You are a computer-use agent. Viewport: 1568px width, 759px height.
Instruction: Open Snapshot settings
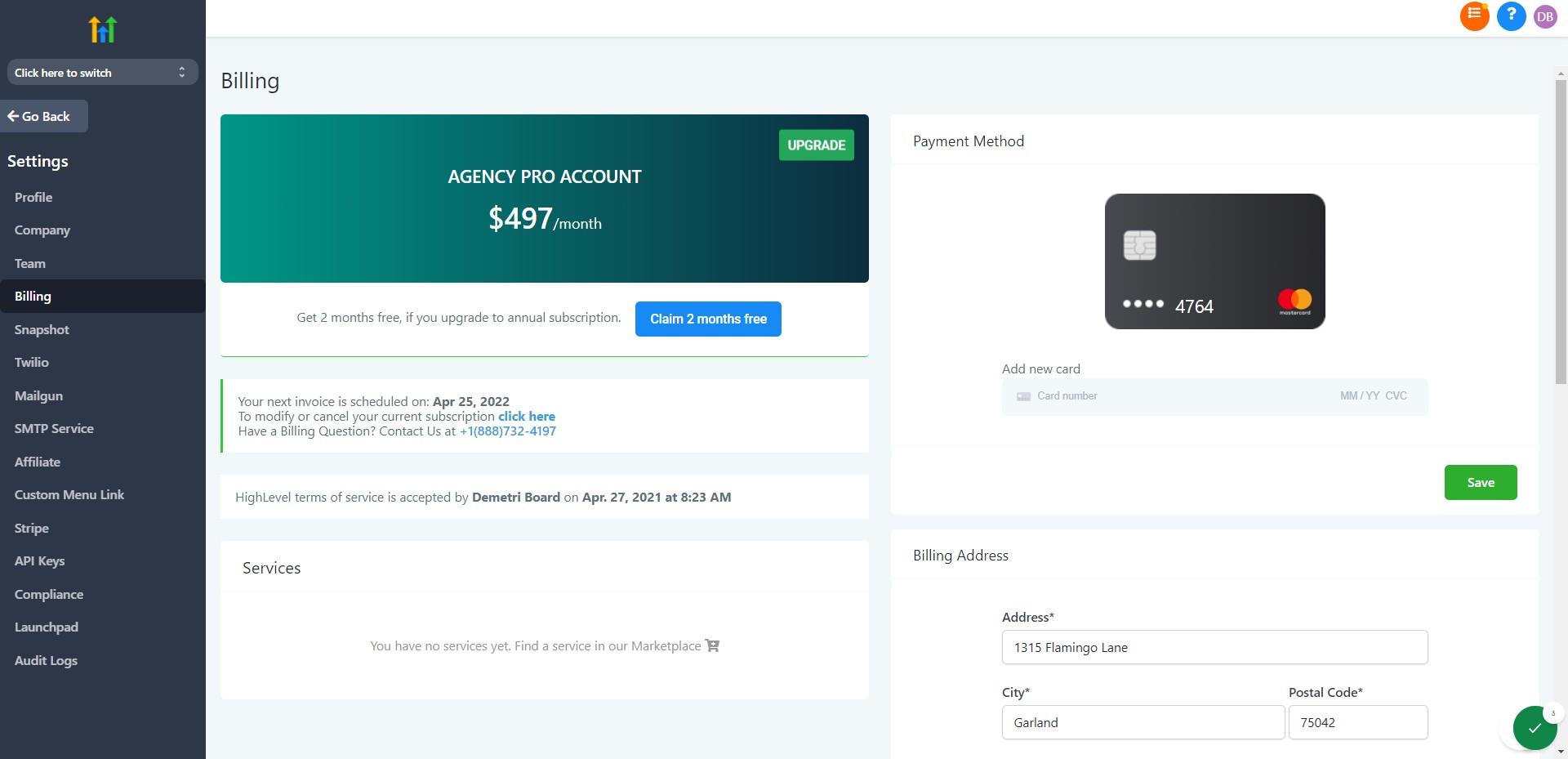tap(42, 329)
